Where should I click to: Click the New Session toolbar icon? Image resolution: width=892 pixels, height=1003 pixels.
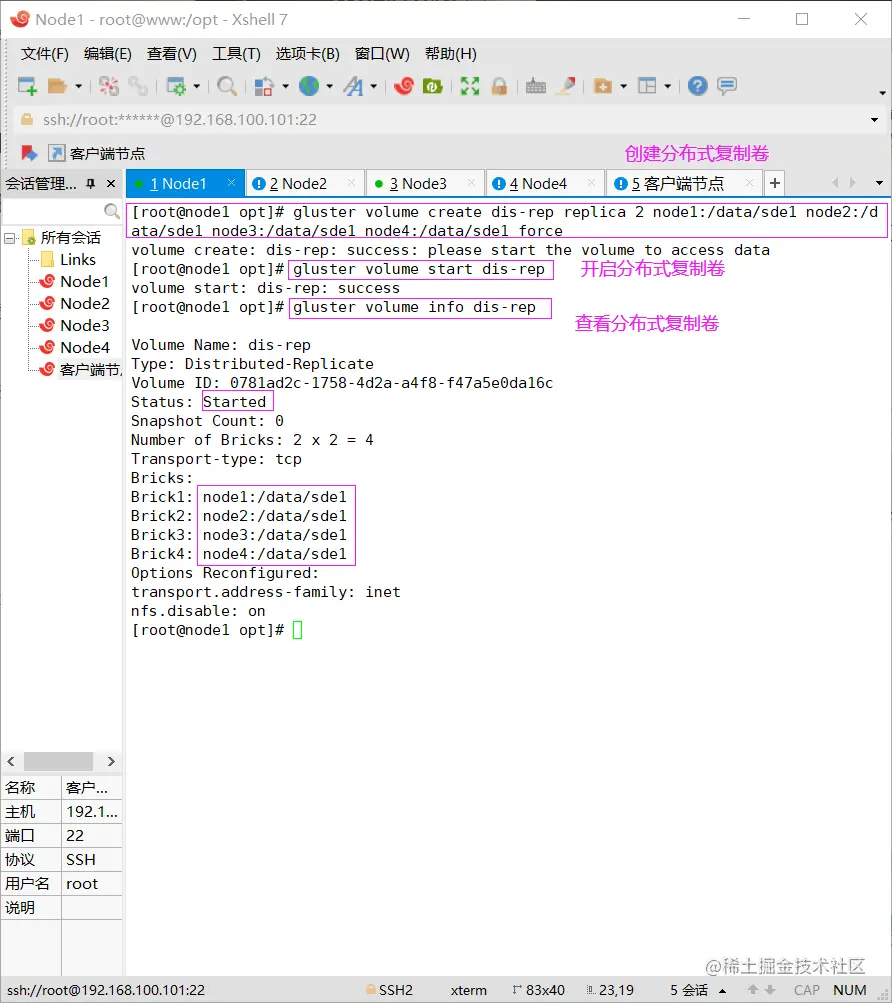pos(28,86)
